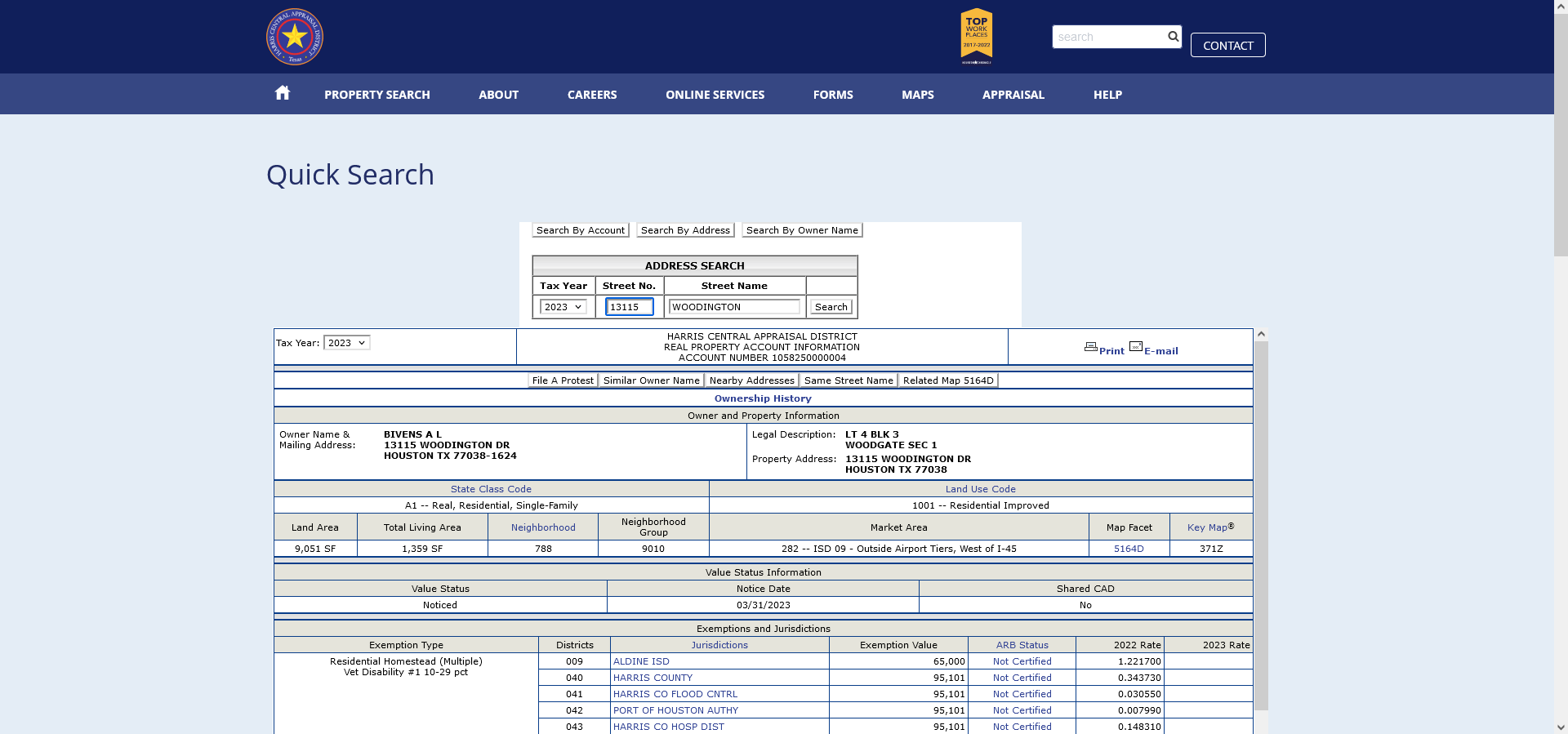The image size is (1568, 734).
Task: Focus the Street Name field
Action: point(734,307)
